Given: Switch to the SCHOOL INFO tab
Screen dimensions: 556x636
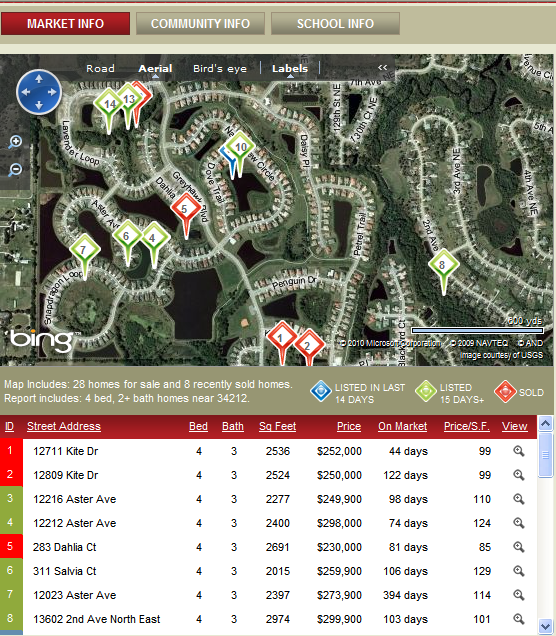Looking at the screenshot, I should tap(335, 24).
